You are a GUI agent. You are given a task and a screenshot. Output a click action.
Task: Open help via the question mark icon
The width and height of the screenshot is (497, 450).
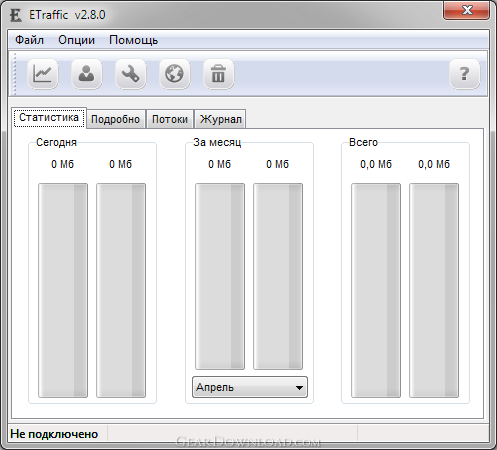click(x=465, y=74)
